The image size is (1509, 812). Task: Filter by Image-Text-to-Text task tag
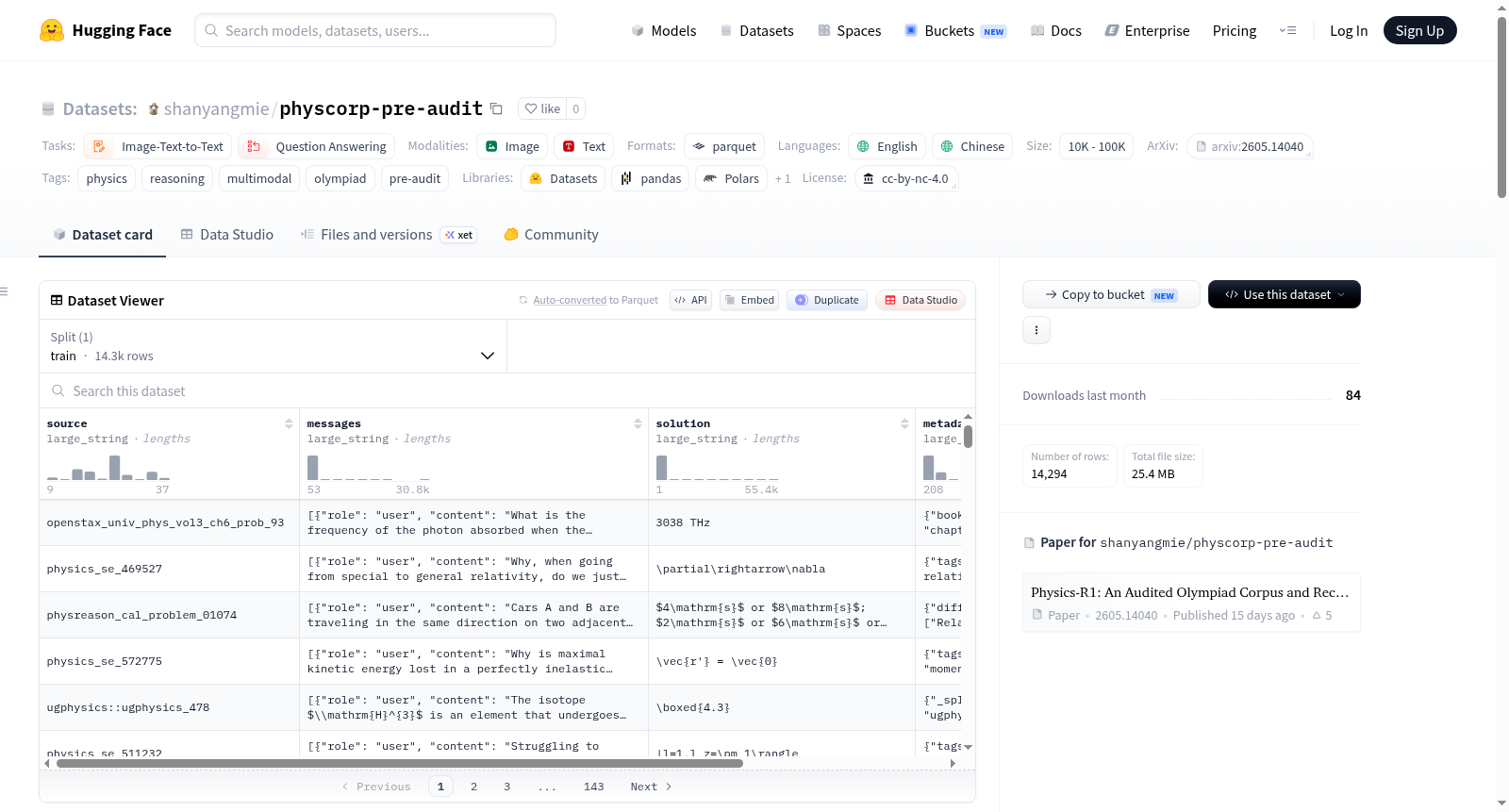158,146
